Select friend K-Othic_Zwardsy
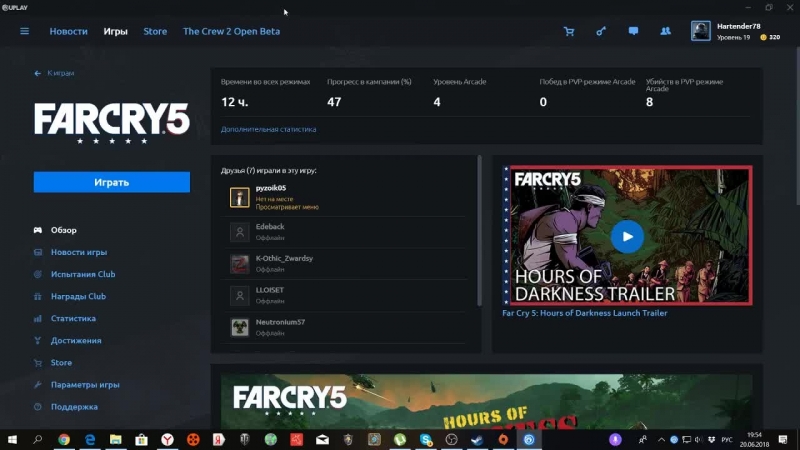This screenshot has width=800, height=450. point(343,264)
